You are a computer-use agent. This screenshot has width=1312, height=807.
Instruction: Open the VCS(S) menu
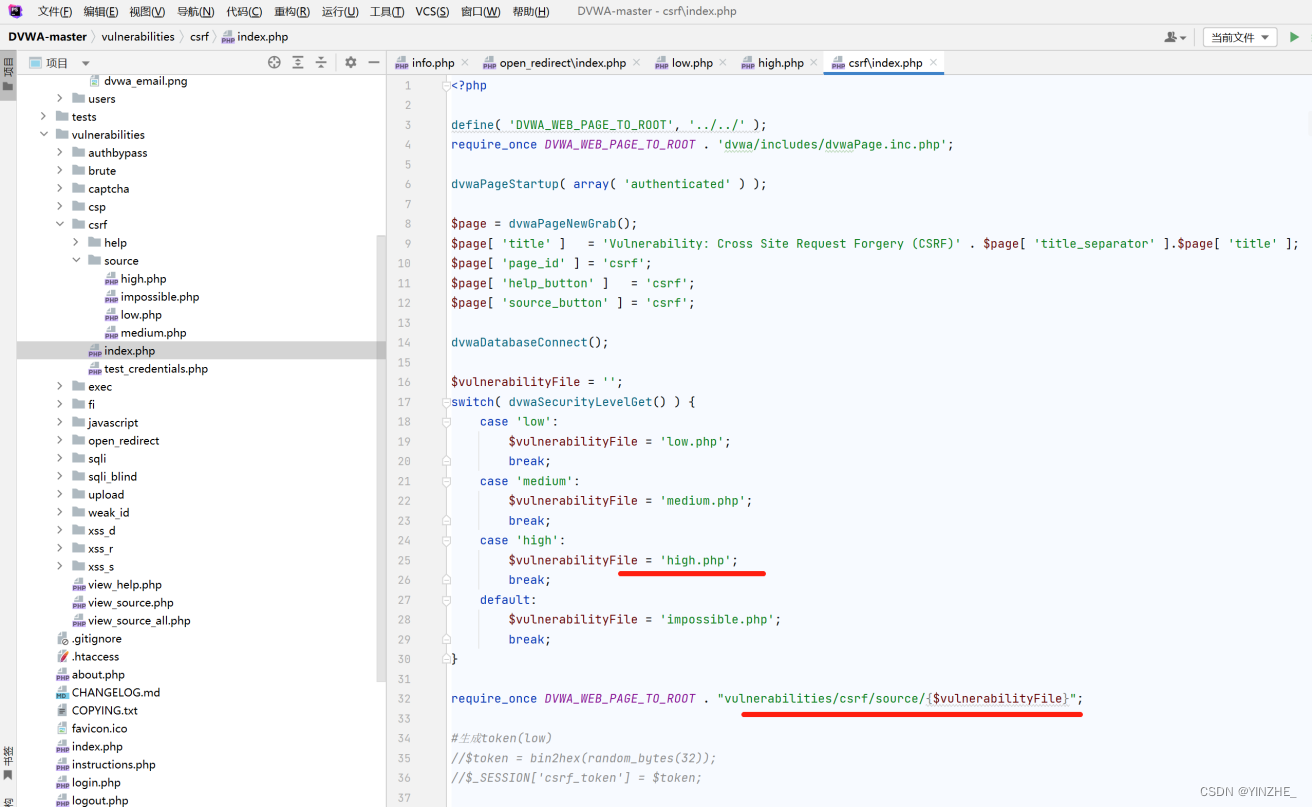point(432,12)
